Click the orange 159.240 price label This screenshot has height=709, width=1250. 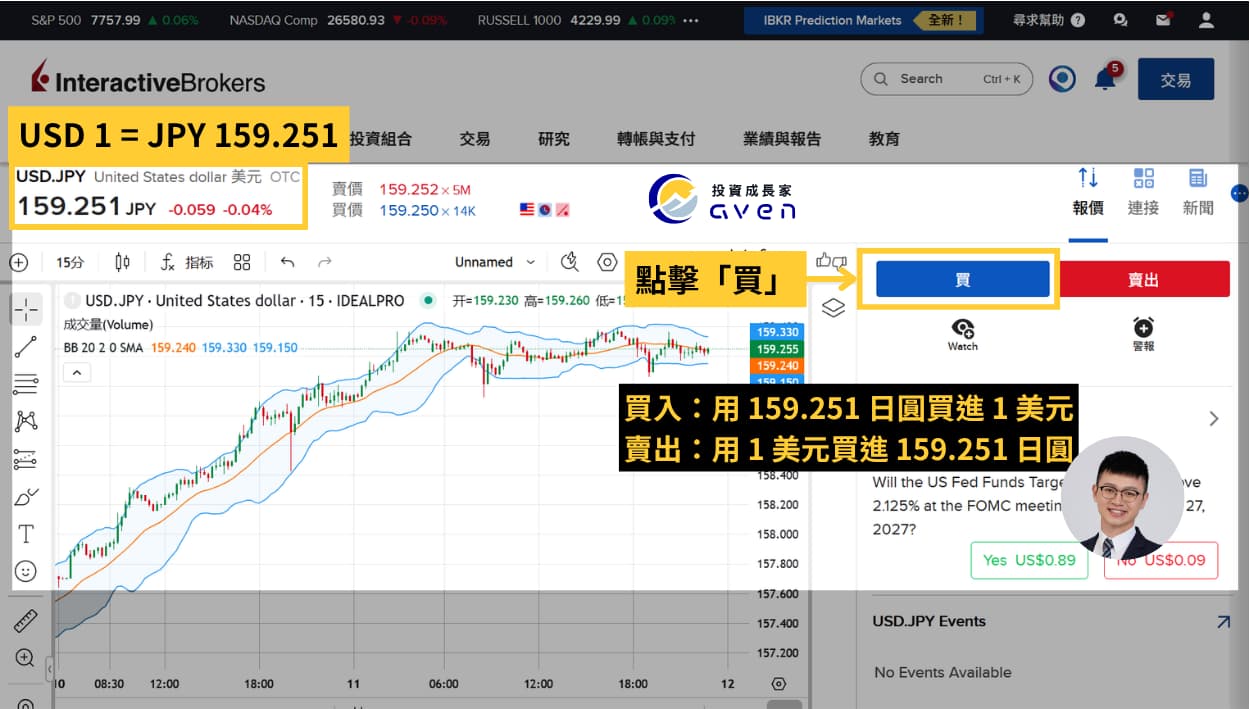[x=777, y=366]
